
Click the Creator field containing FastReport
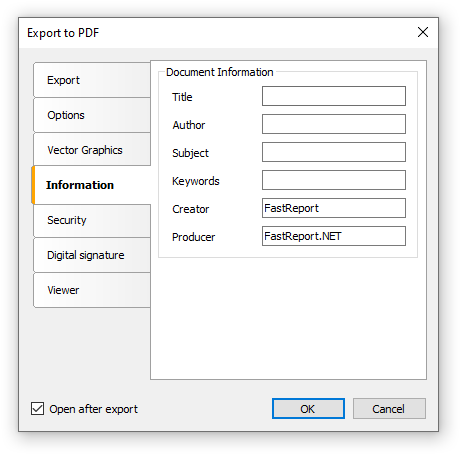334,208
